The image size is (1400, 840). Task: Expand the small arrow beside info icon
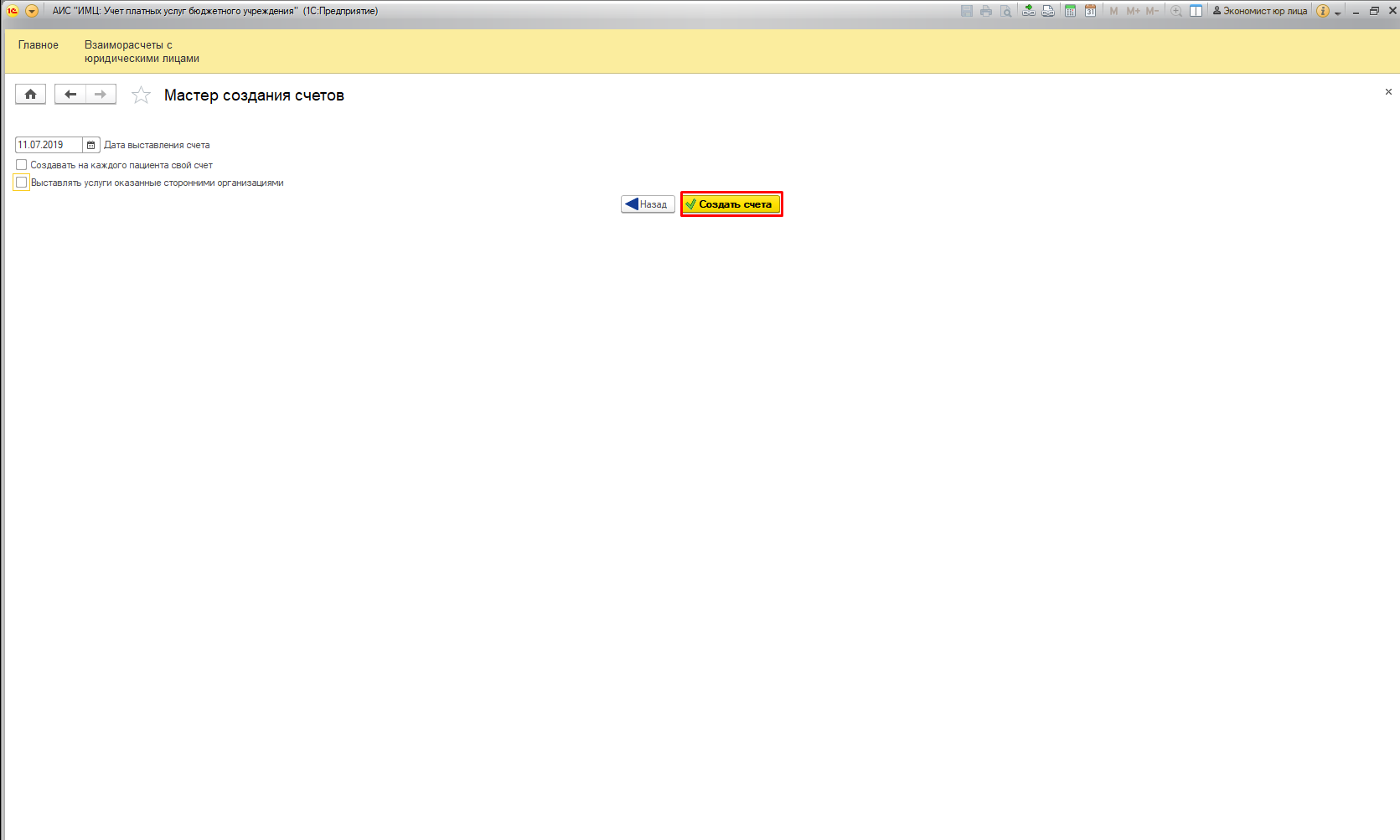(1337, 13)
